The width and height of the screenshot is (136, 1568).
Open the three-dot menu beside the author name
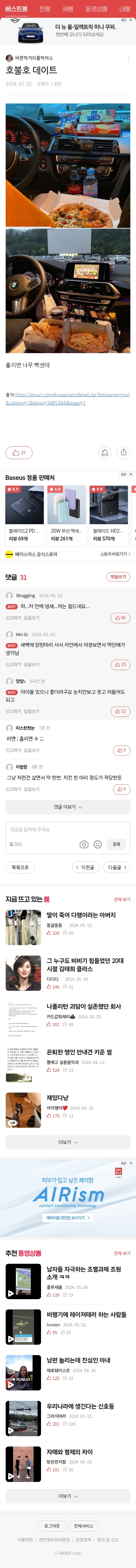pyautogui.click(x=128, y=59)
